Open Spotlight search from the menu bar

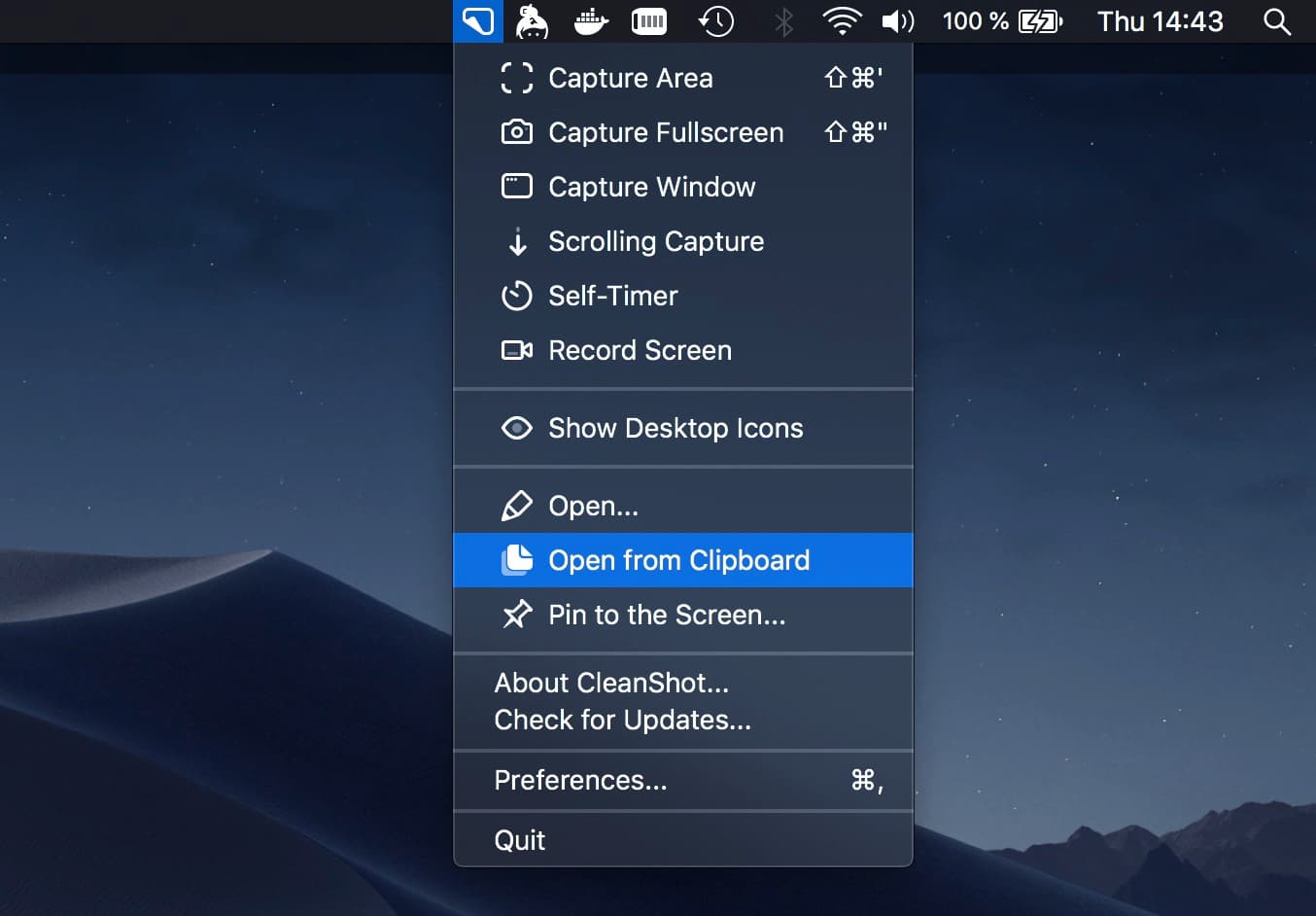click(x=1276, y=20)
